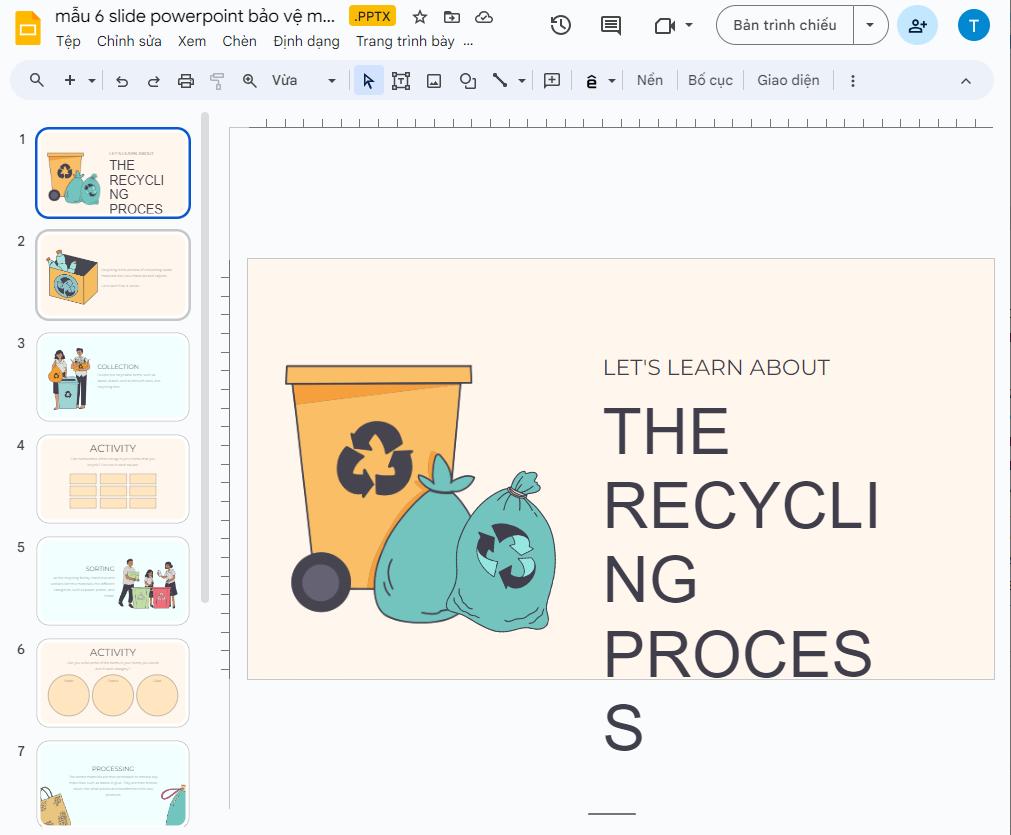The height and width of the screenshot is (835, 1011).
Task: Click the print icon
Action: click(185, 80)
